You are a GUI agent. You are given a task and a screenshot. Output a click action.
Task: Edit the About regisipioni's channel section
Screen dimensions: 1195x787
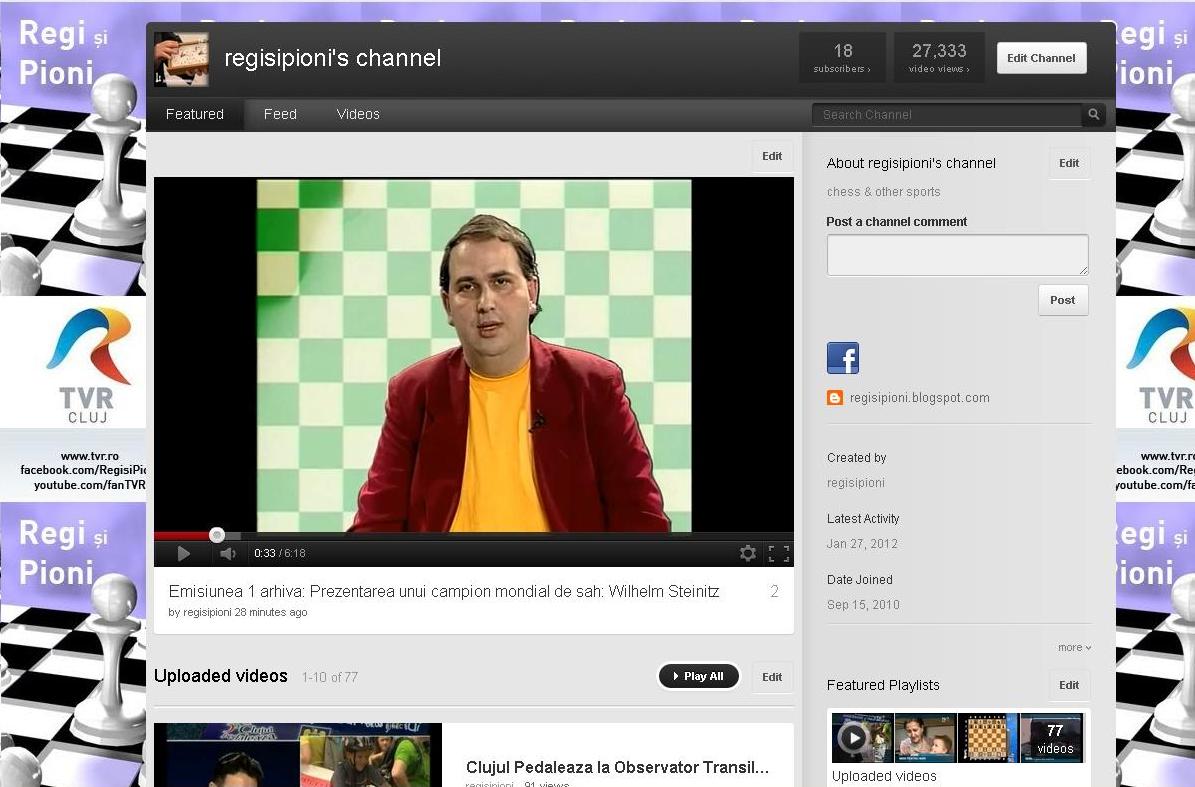[1068, 163]
